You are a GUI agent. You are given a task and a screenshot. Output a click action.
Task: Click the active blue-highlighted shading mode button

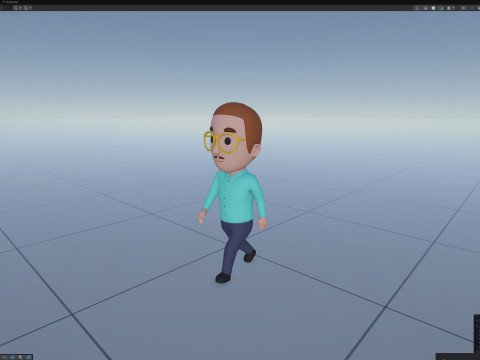(433, 8)
